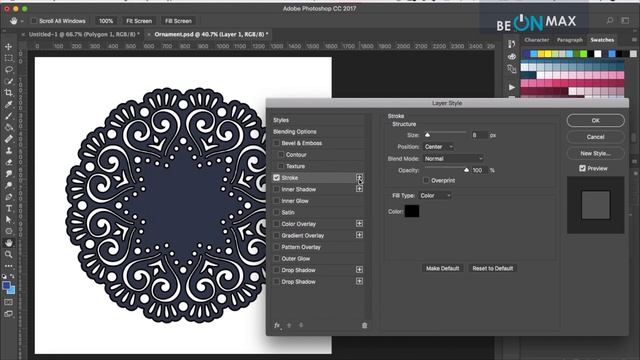Click the Fit Screen button

pos(139,21)
